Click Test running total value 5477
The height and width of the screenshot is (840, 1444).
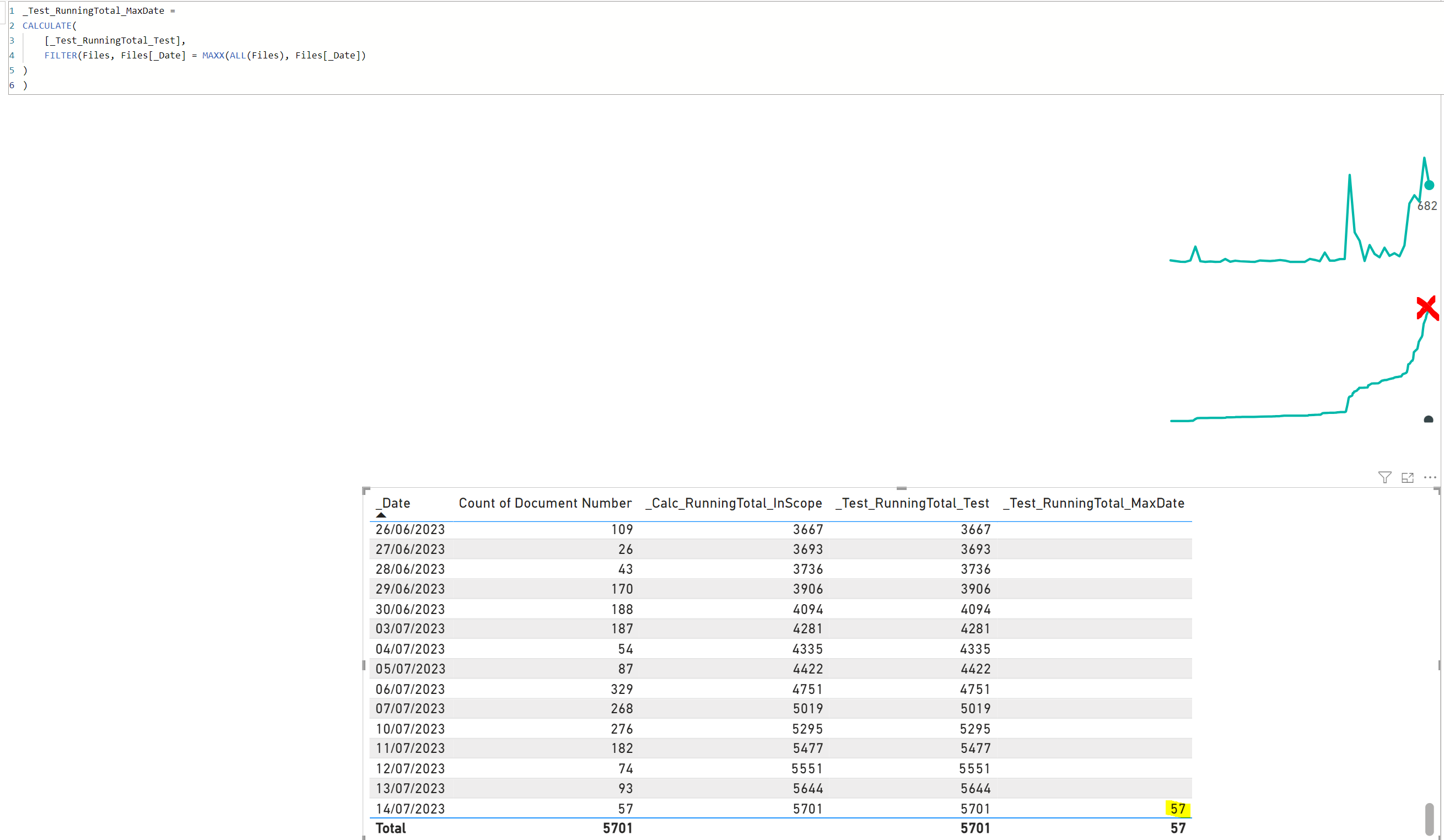click(976, 748)
